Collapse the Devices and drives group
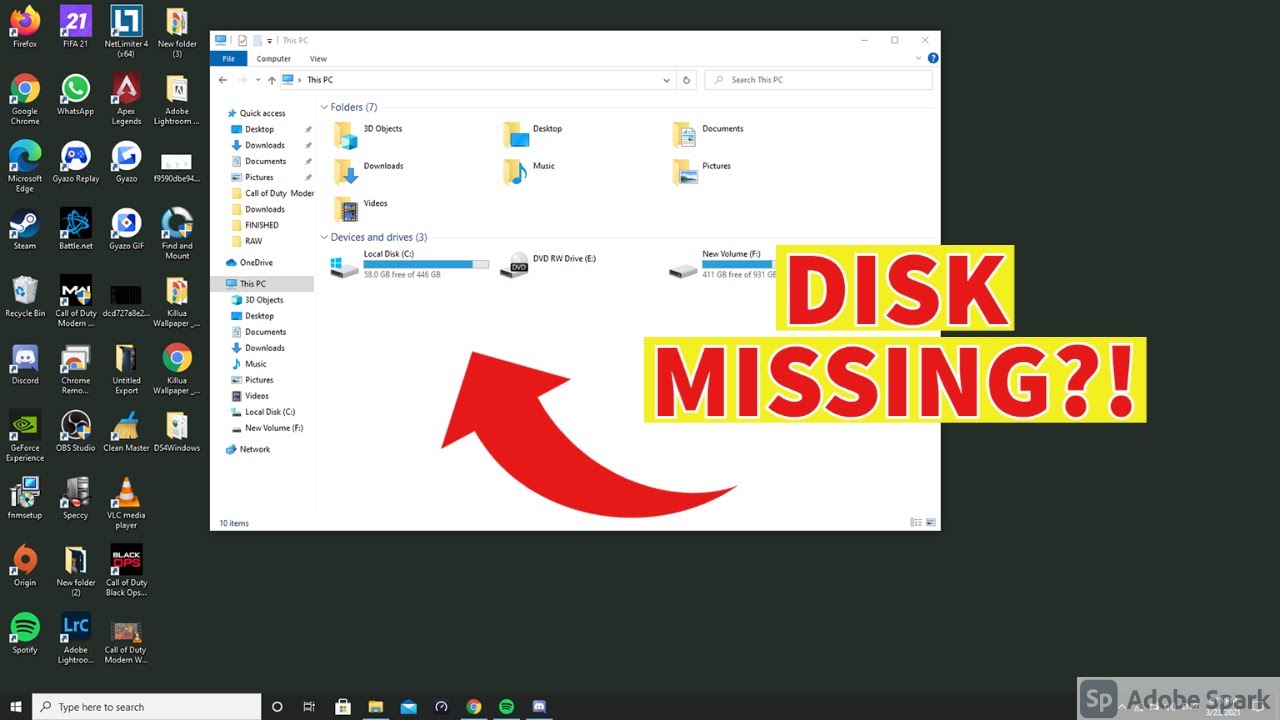This screenshot has width=1280, height=720. (x=324, y=237)
